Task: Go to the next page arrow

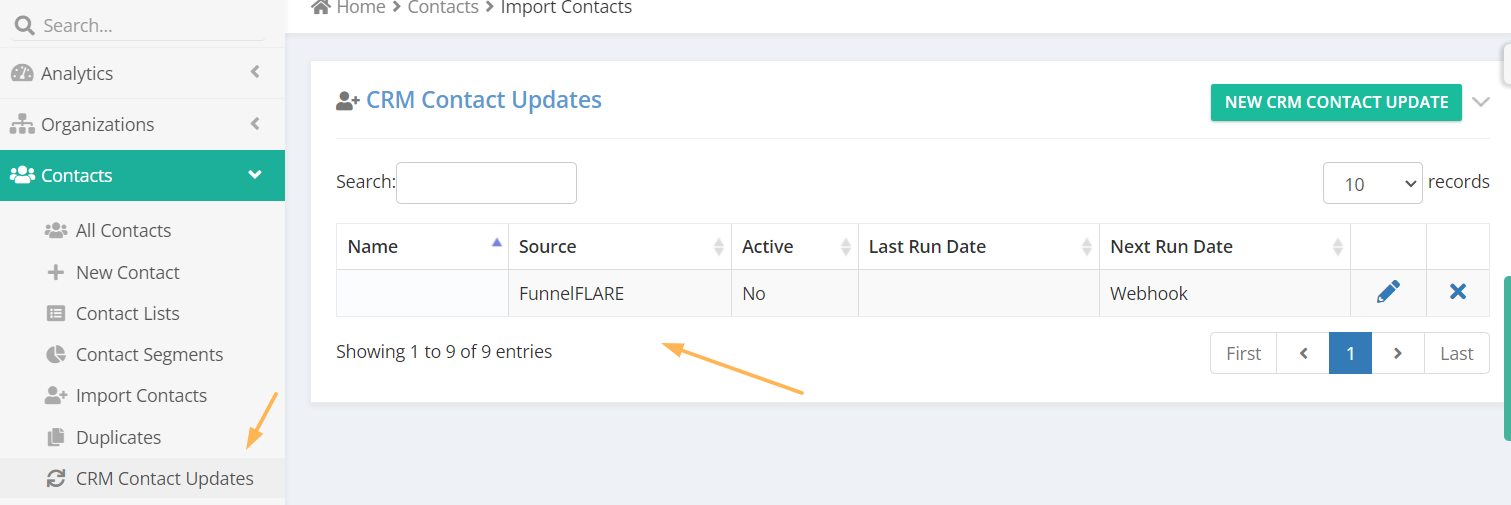Action: 1398,353
